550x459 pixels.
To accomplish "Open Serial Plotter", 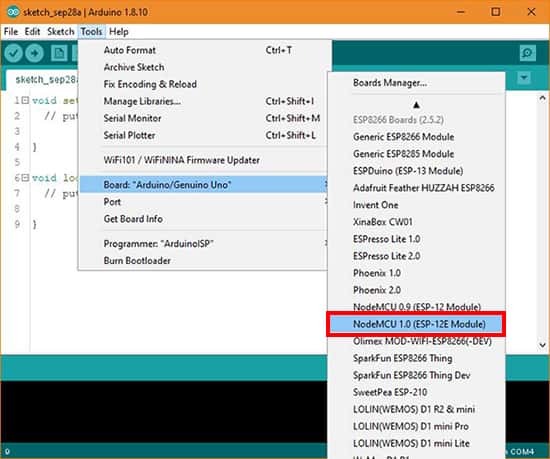I will (203, 135).
